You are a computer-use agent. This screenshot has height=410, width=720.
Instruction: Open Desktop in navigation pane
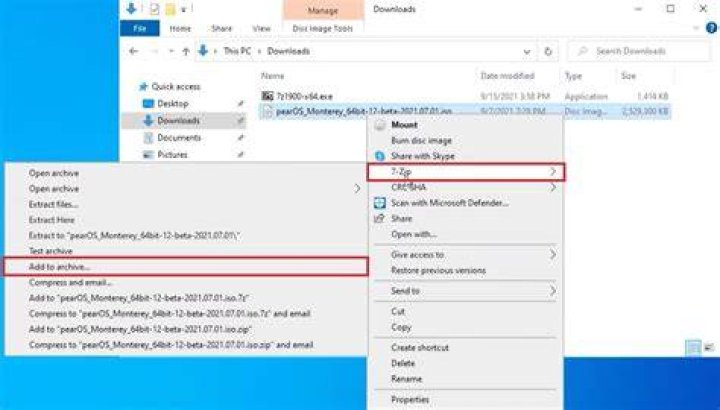click(173, 104)
